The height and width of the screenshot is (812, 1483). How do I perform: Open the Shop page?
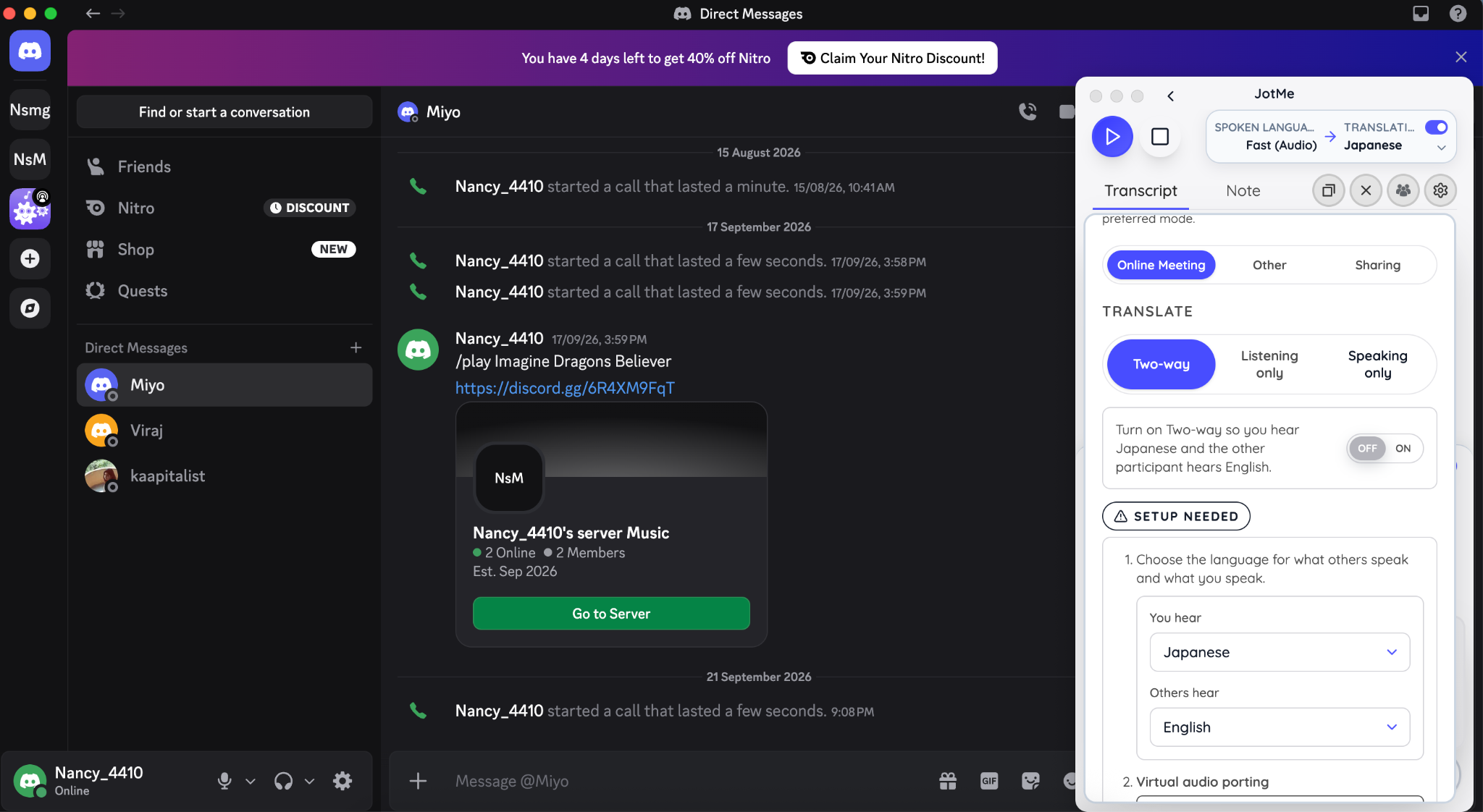click(x=224, y=249)
